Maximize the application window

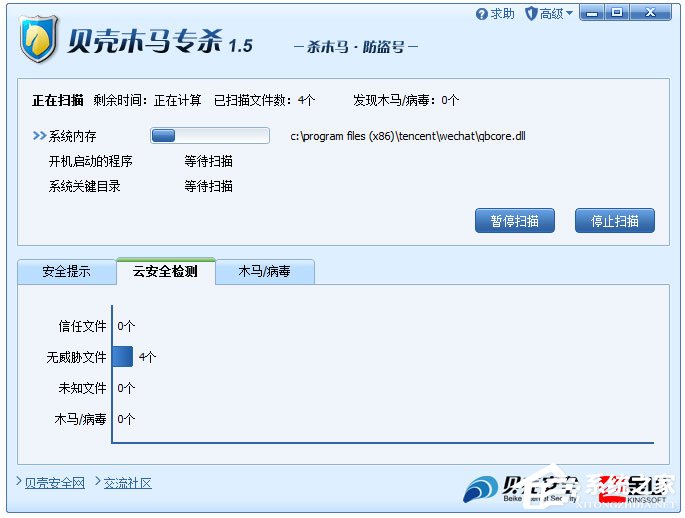(x=616, y=13)
